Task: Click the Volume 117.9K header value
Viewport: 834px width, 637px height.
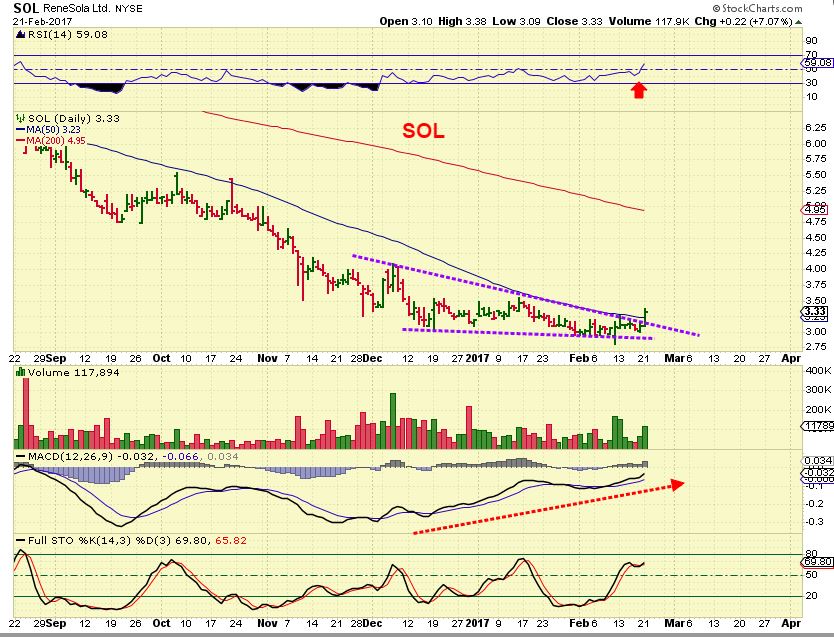Action: [649, 21]
